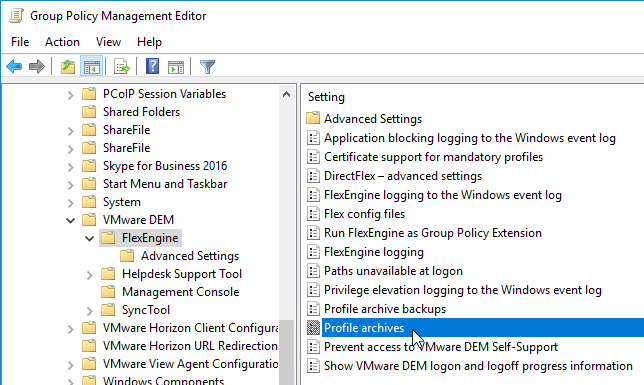Viewport: 644px width, 385px height.
Task: Expand the Helpdesk Support Tool node
Action: pos(90,275)
